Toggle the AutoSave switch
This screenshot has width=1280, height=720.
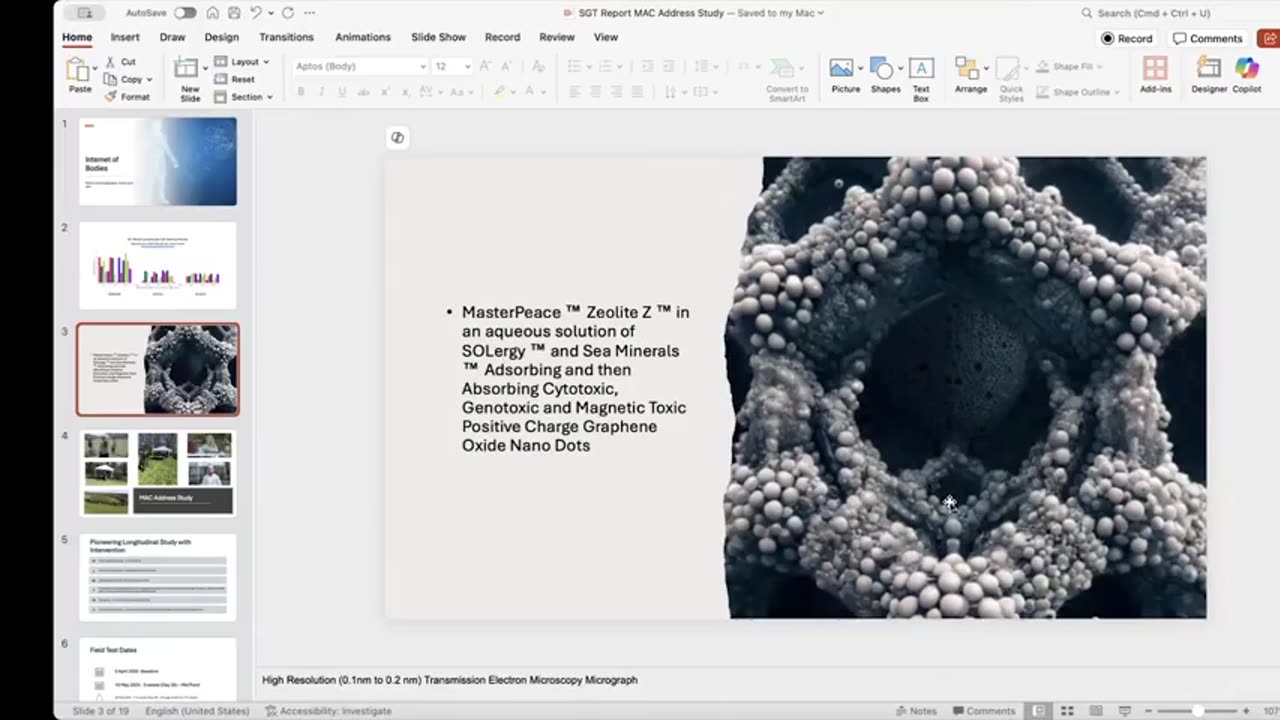tap(185, 13)
